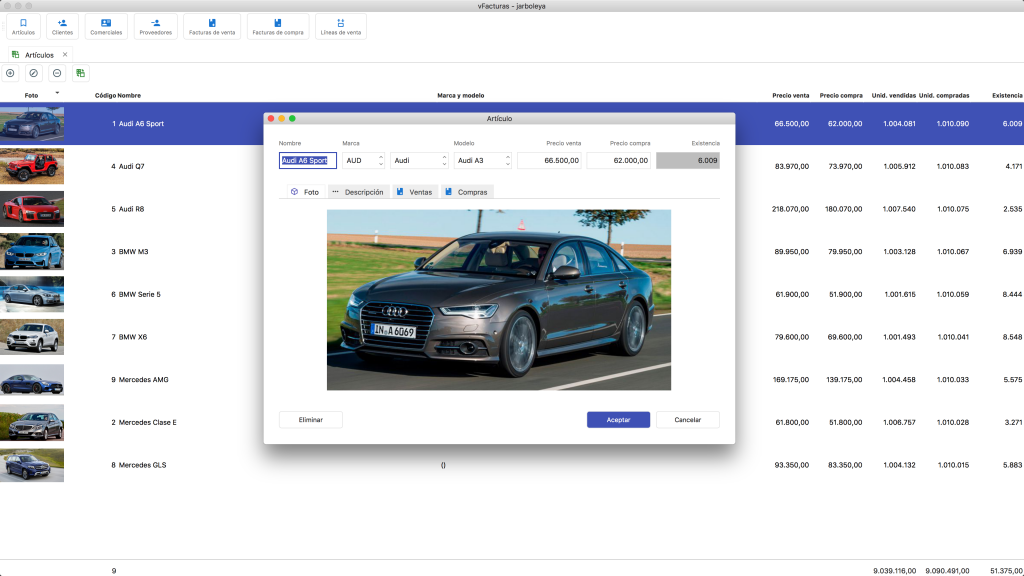Select the Audi Q7 thumbnail
This screenshot has height=576, width=1024.
pyautogui.click(x=32, y=166)
